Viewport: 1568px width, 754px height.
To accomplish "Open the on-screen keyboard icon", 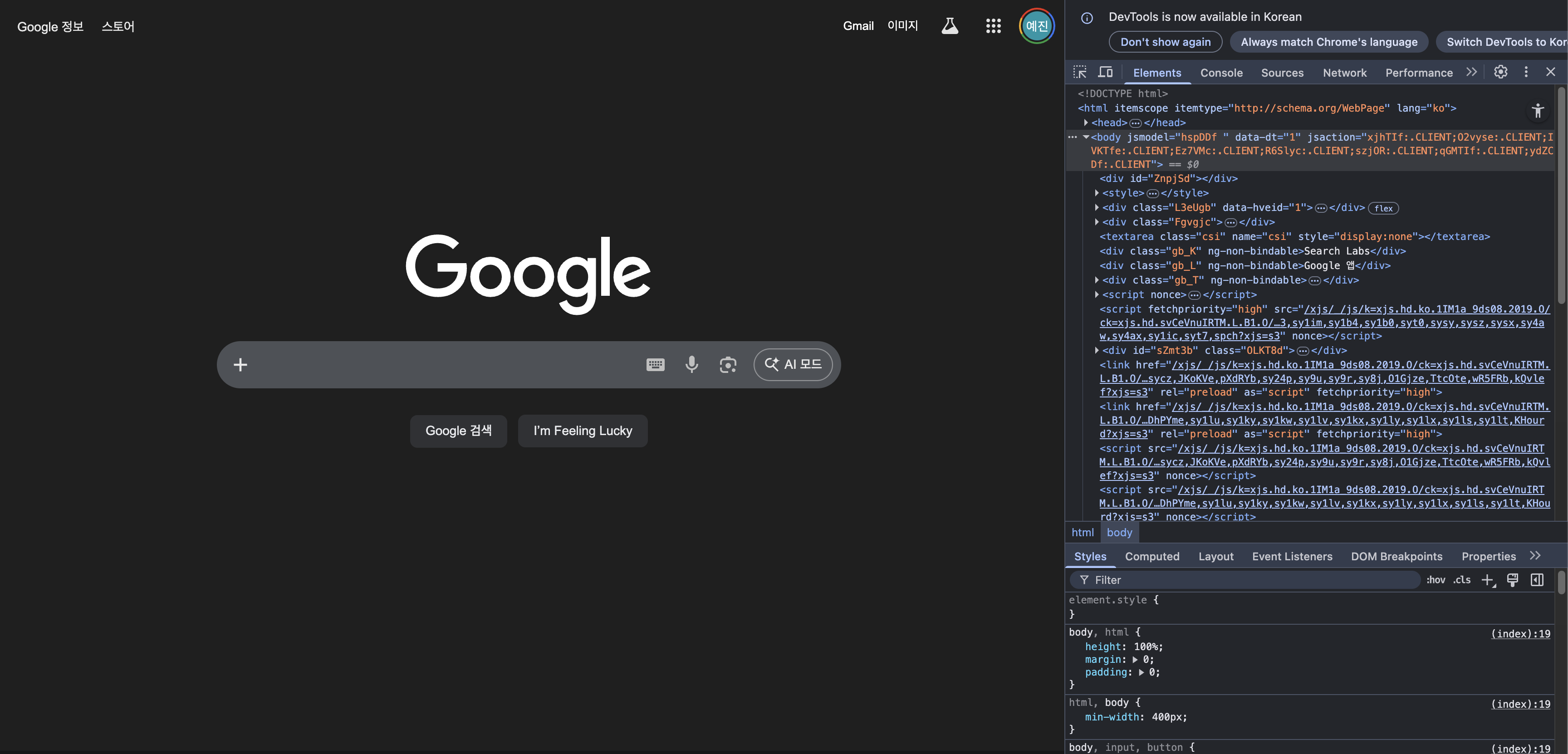I will [655, 365].
